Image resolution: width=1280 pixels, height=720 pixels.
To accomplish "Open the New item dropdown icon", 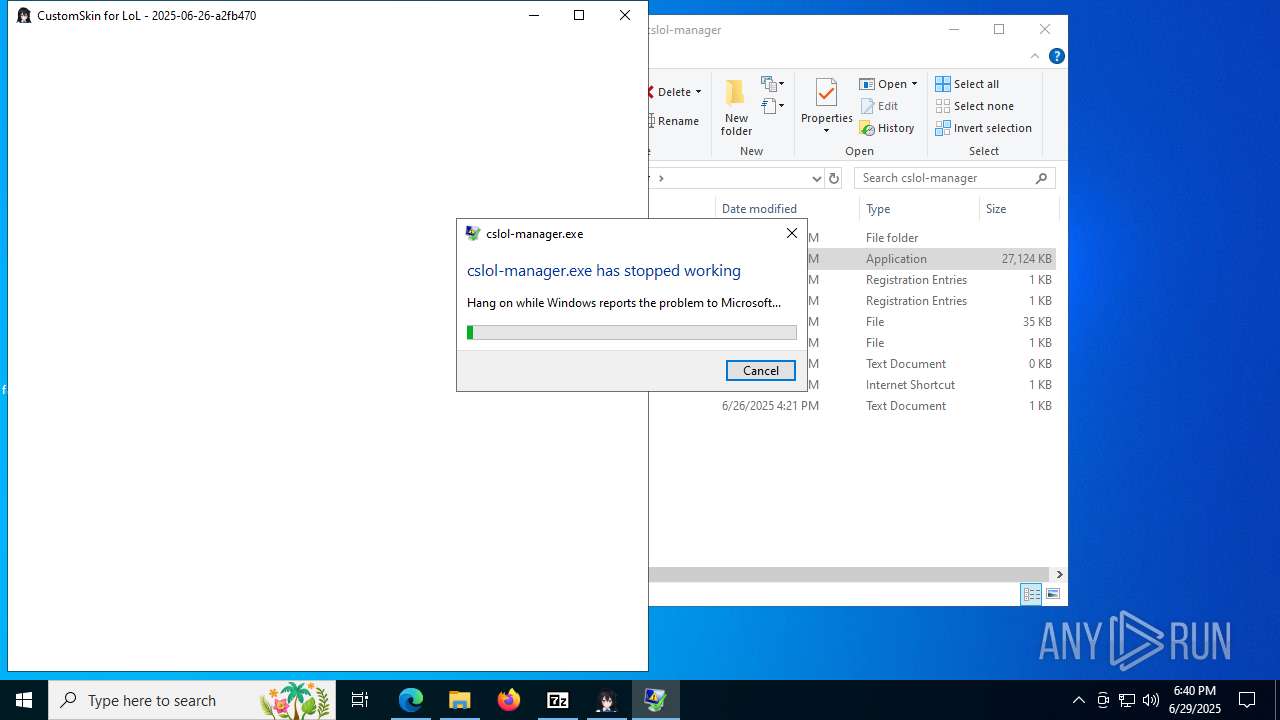I will click(x=772, y=84).
